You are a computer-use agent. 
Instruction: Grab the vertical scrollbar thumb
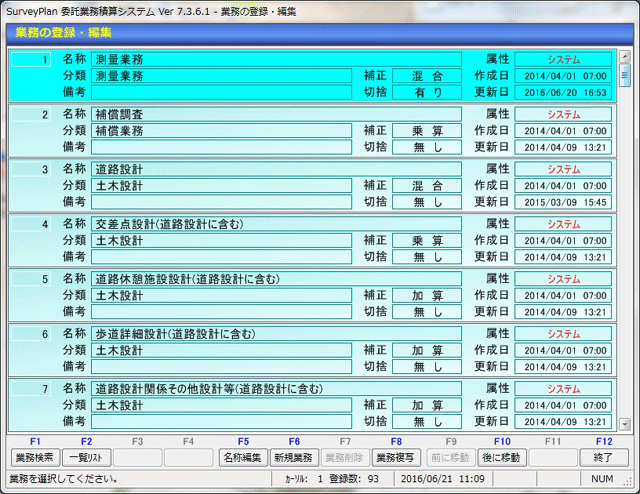pyautogui.click(x=624, y=75)
